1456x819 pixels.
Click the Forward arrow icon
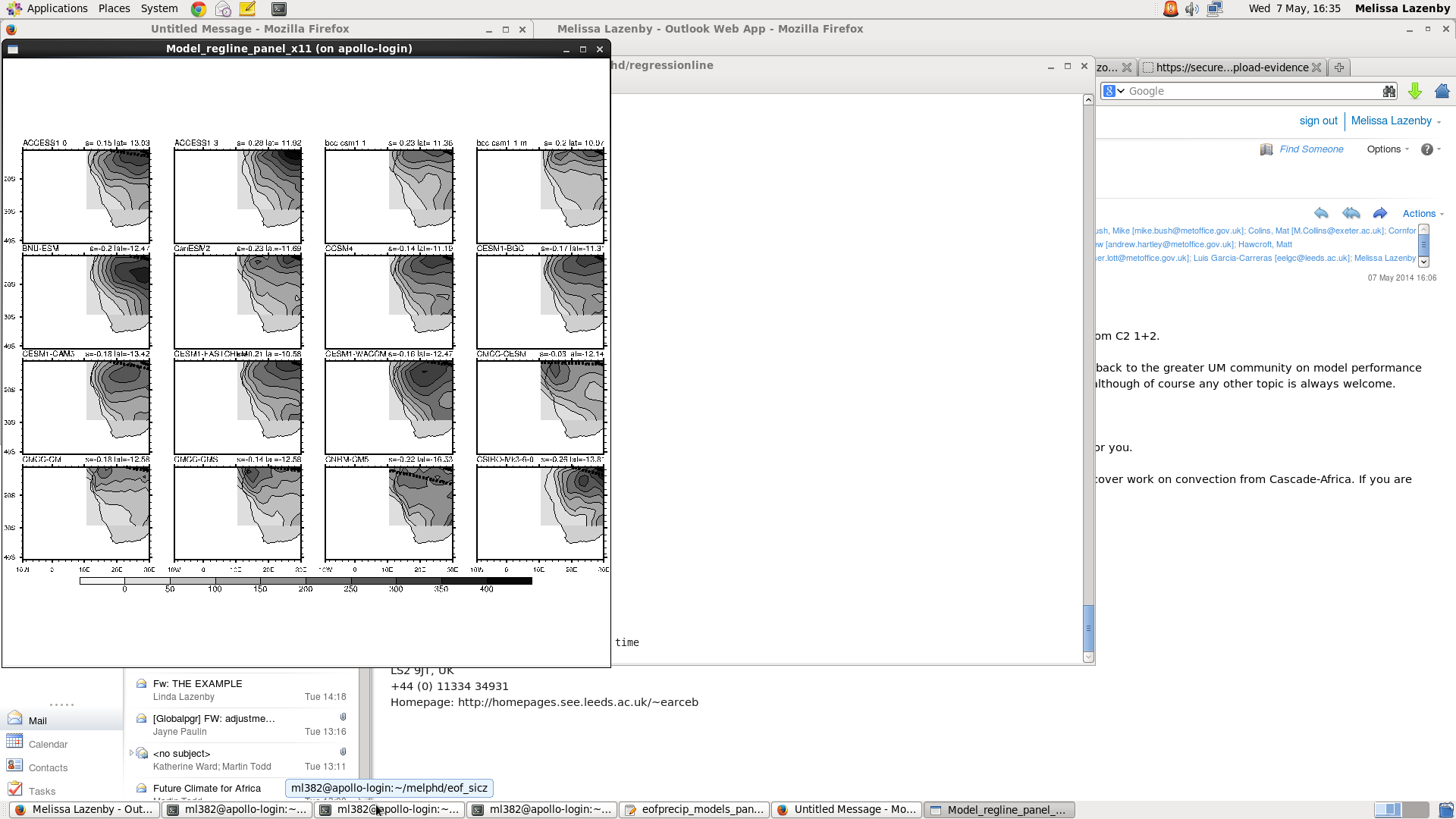tap(1380, 213)
